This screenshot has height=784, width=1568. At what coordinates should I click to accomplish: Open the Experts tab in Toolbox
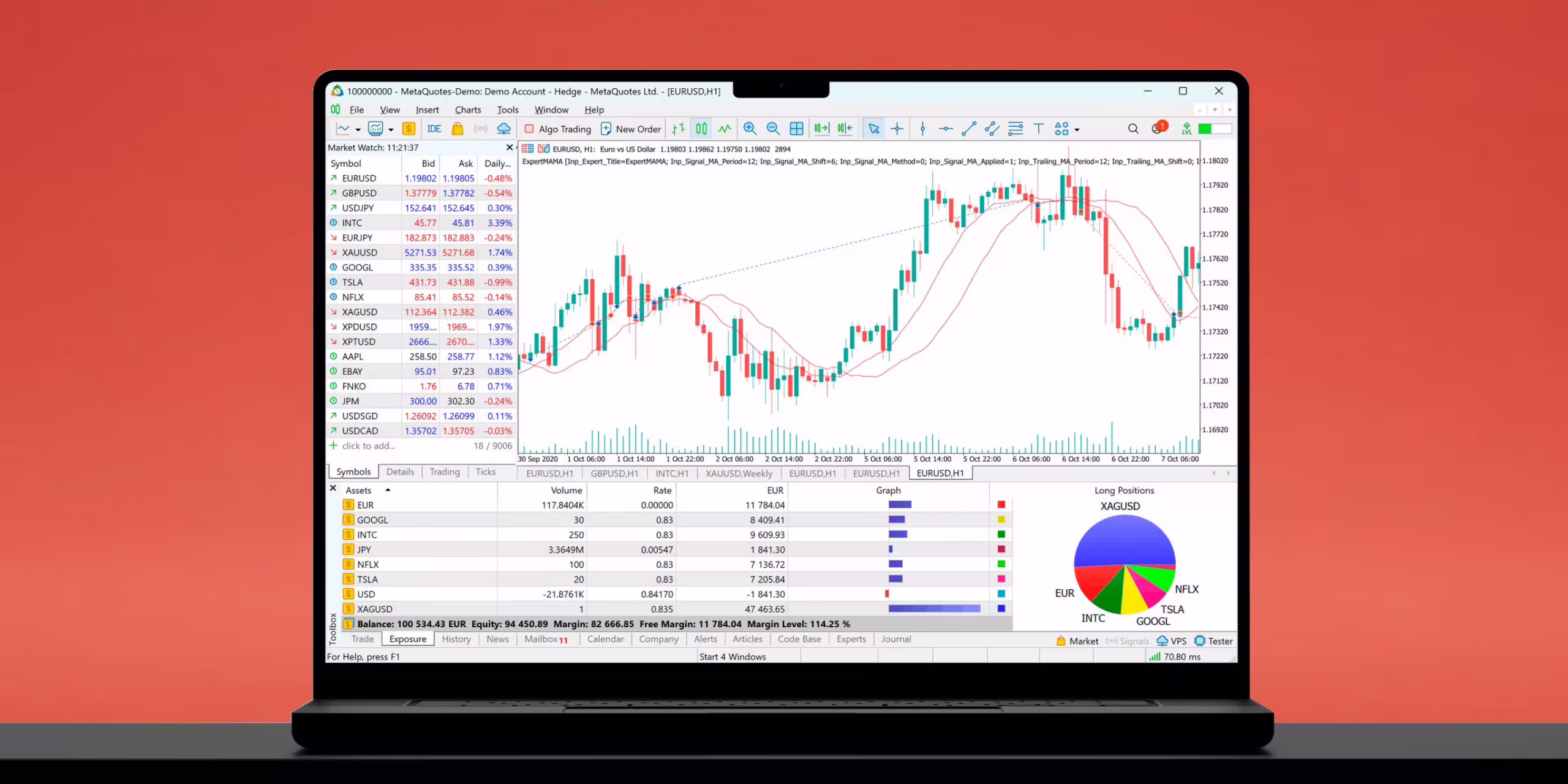click(851, 639)
